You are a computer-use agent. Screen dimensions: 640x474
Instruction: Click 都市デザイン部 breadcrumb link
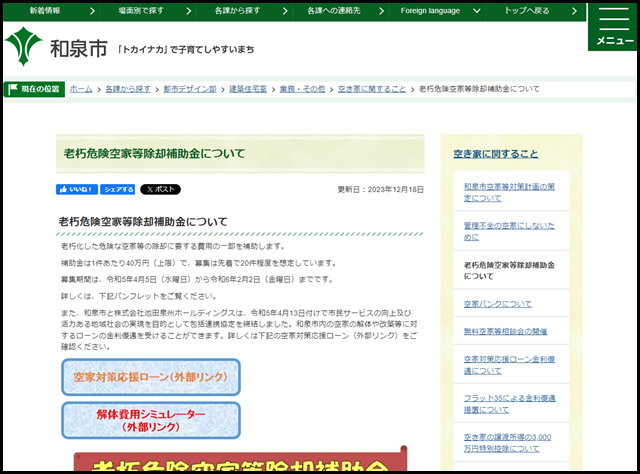[x=189, y=89]
